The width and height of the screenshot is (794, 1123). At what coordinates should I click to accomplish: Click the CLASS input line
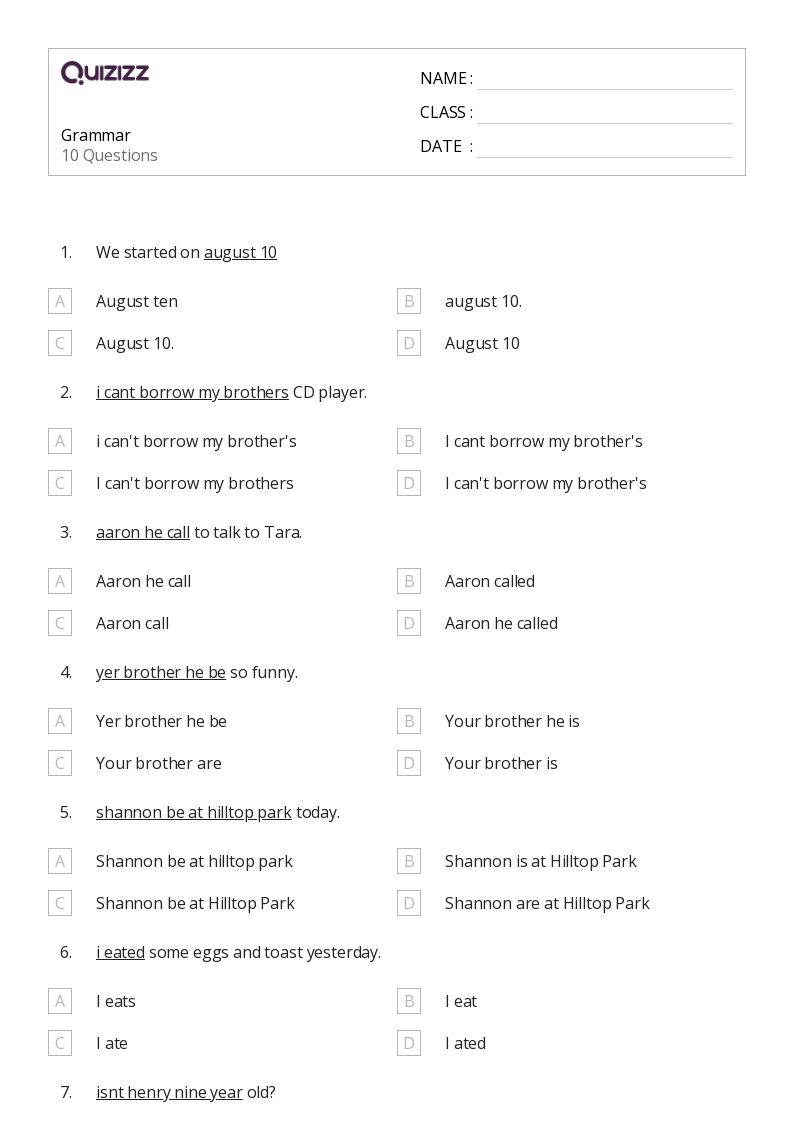(605, 114)
